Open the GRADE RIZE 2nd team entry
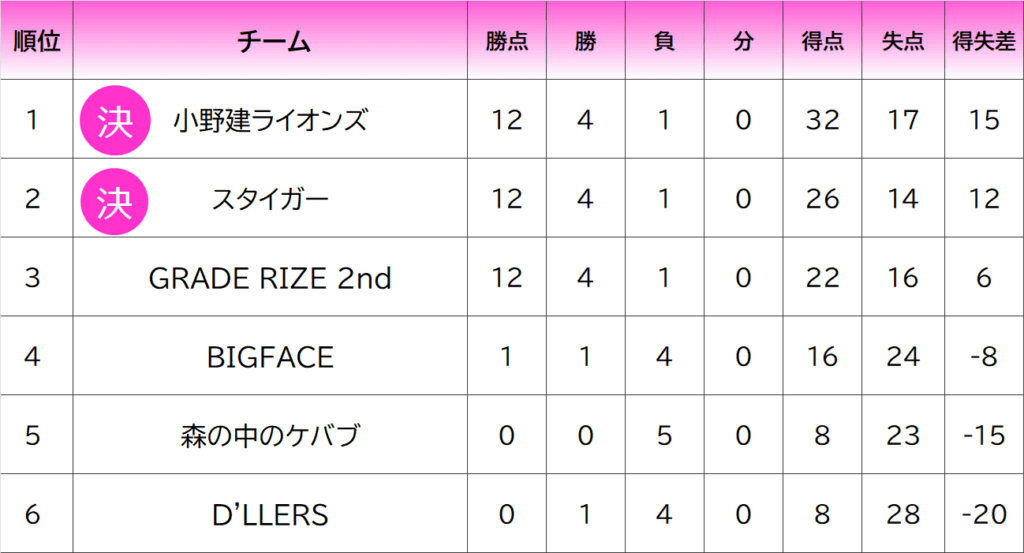This screenshot has height=553, width=1024. point(270,278)
